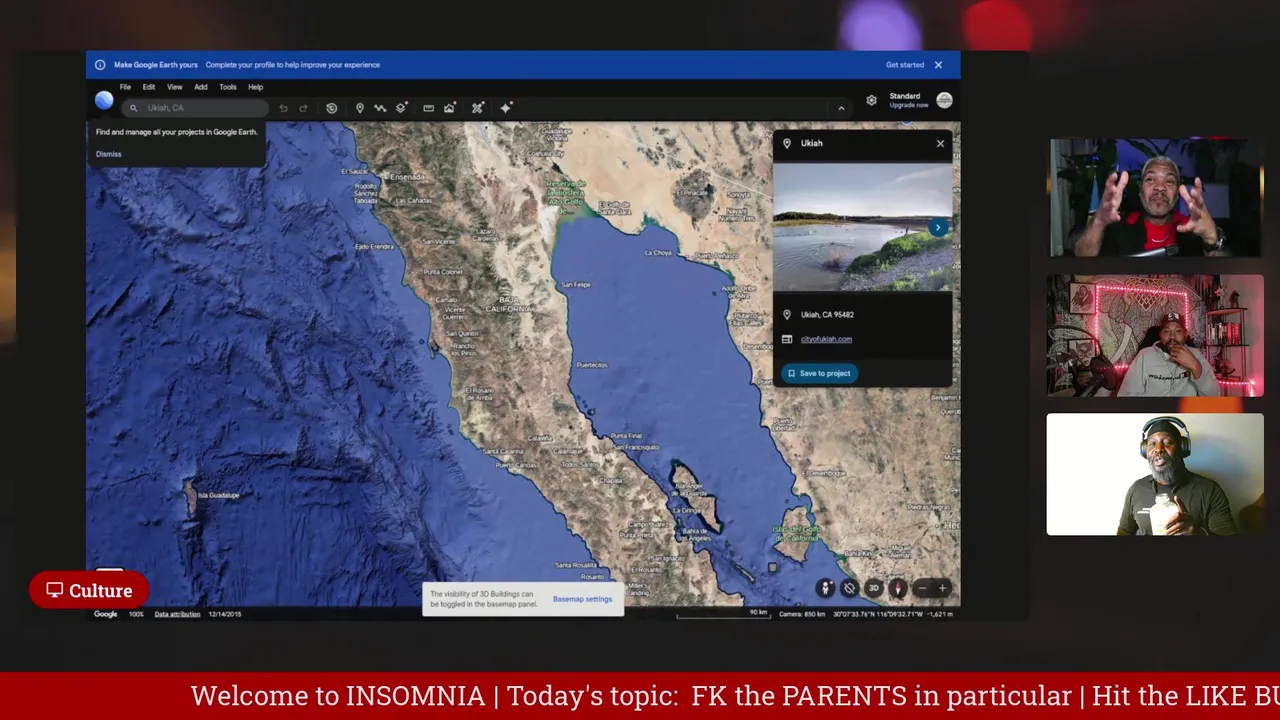The height and width of the screenshot is (720, 1280).
Task: Click the Ukiah lake photo thumbnail
Action: coord(863,228)
